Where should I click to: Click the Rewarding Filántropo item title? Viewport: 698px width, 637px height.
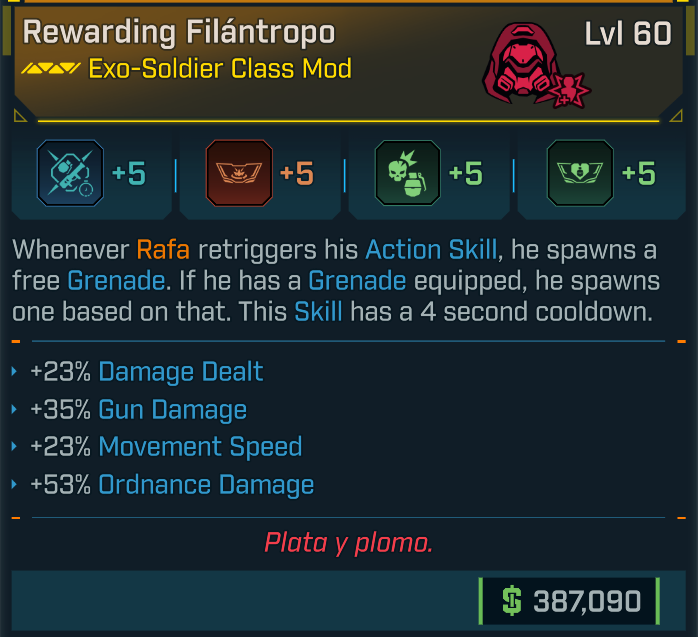click(179, 33)
